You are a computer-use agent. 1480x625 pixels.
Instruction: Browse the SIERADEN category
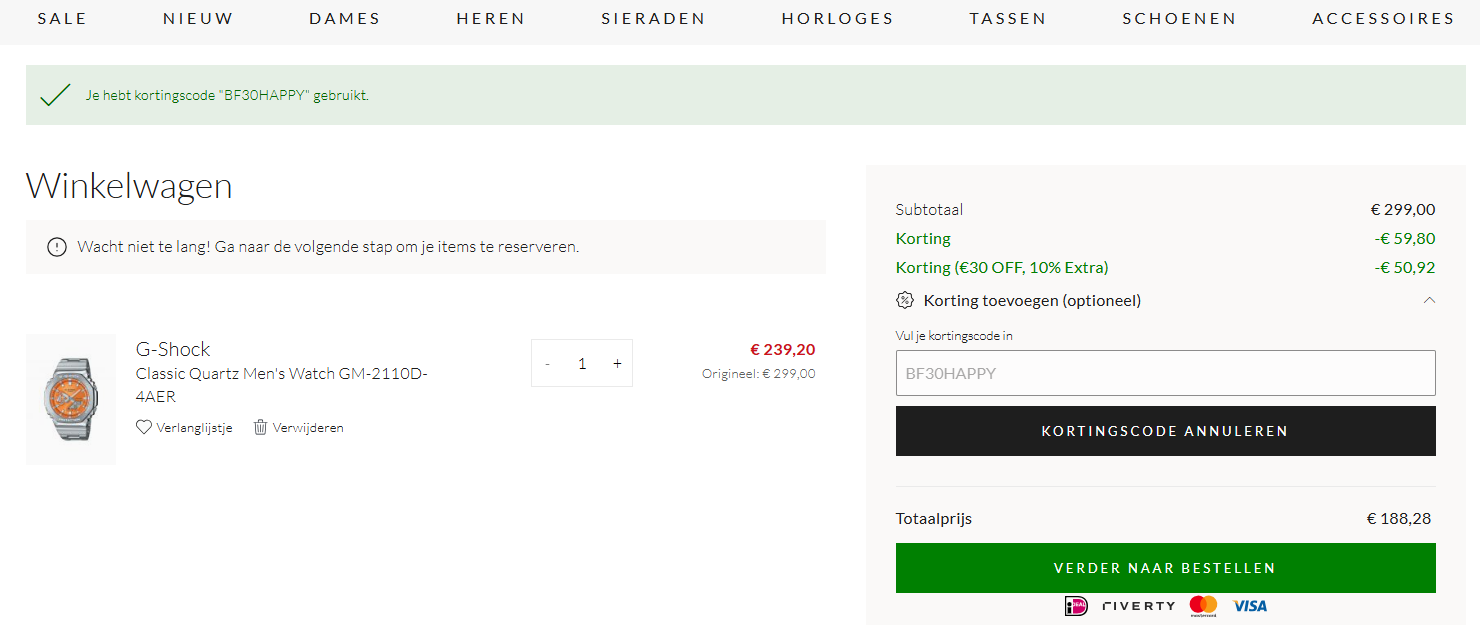(653, 19)
